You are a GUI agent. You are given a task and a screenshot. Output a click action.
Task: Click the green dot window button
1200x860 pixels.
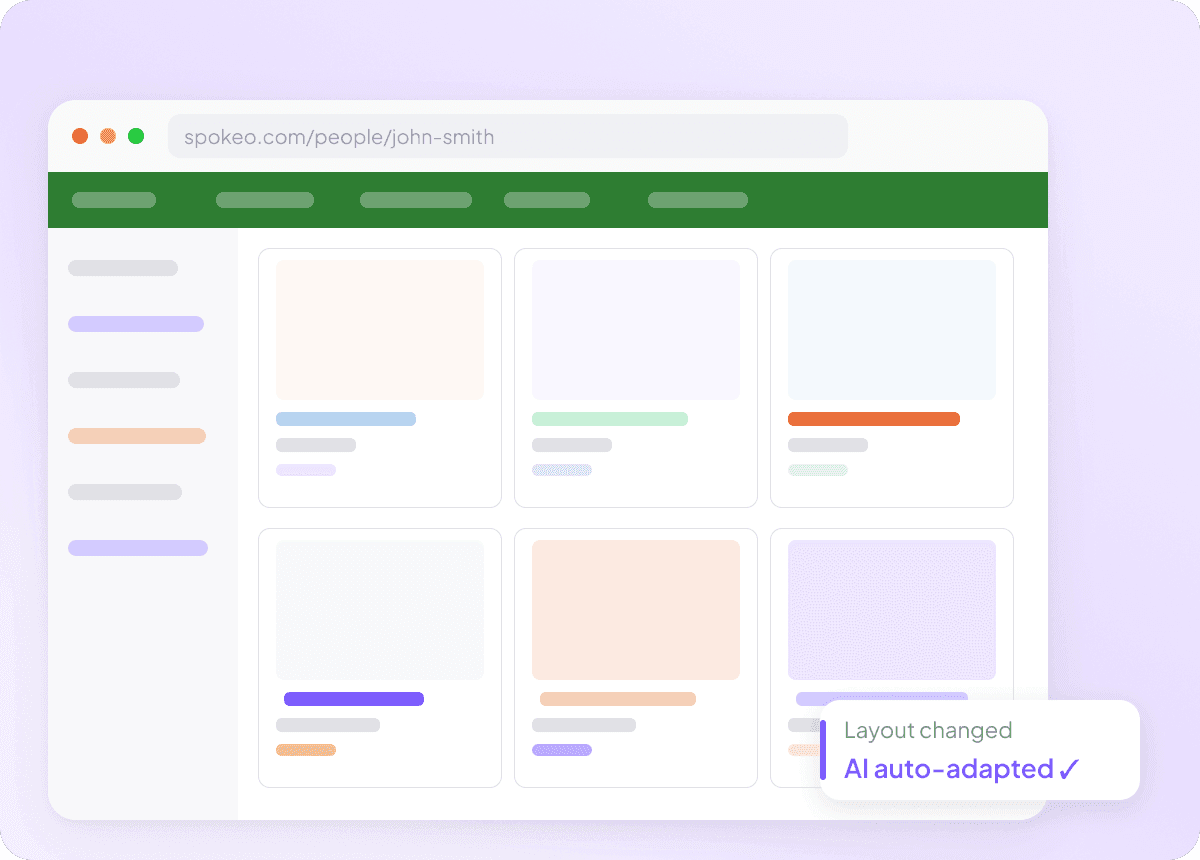click(136, 136)
